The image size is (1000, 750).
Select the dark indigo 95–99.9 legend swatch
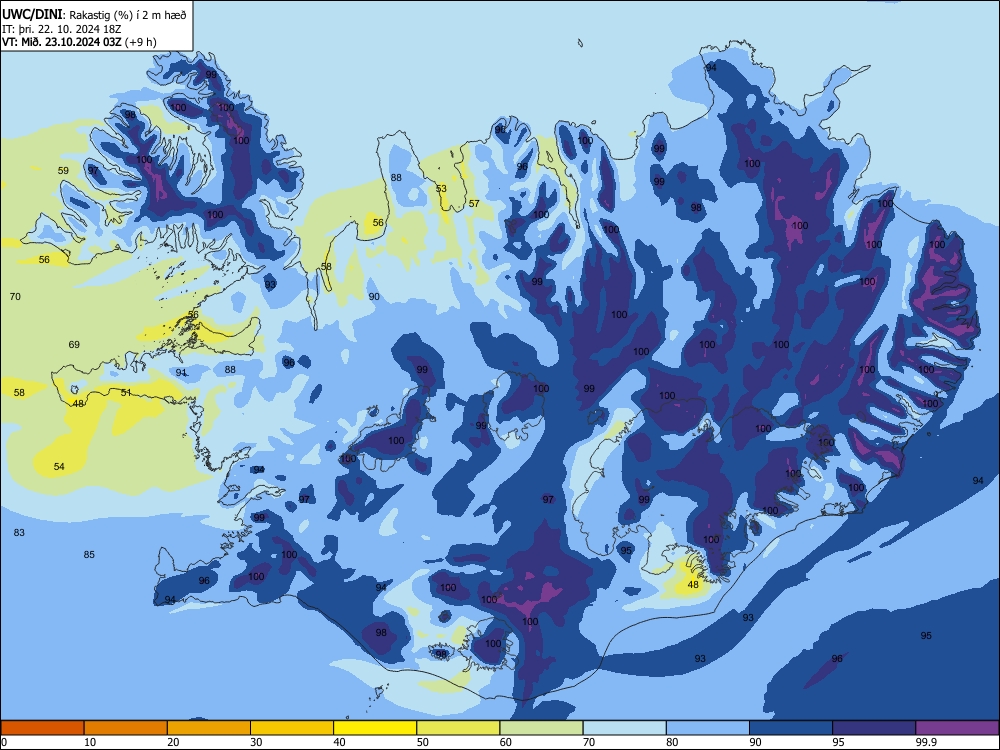[x=874, y=728]
